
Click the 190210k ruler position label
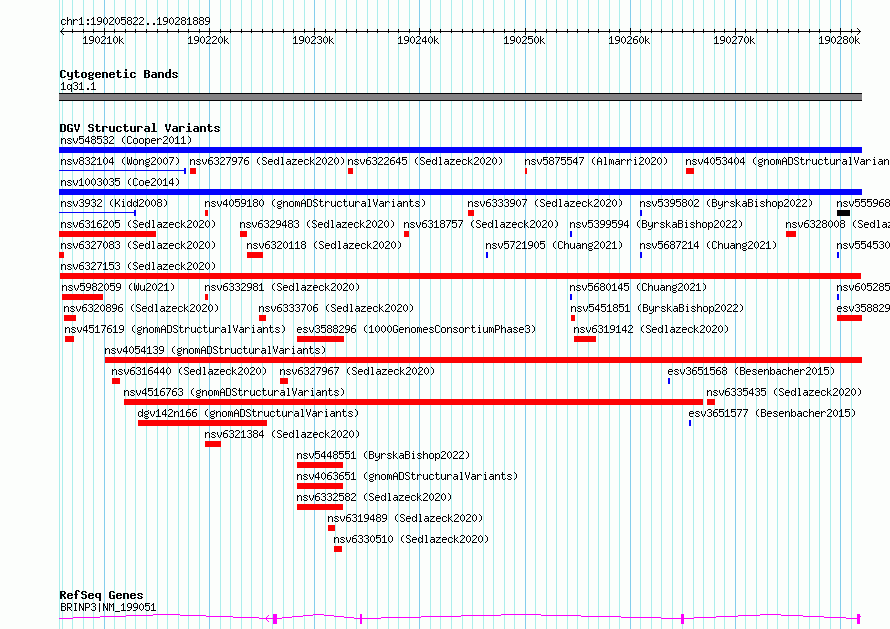pos(103,40)
